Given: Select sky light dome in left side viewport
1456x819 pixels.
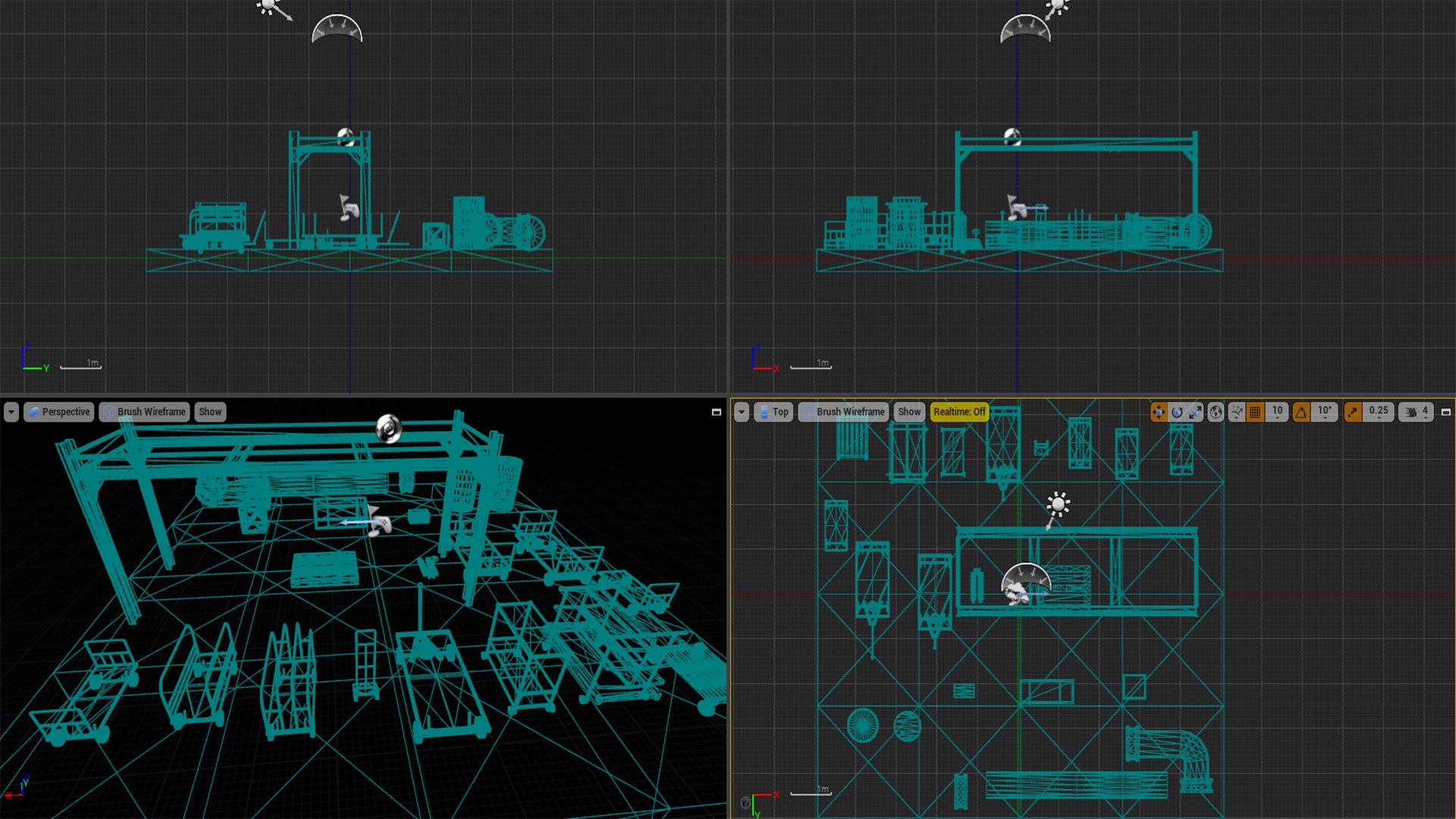Looking at the screenshot, I should point(337,29).
